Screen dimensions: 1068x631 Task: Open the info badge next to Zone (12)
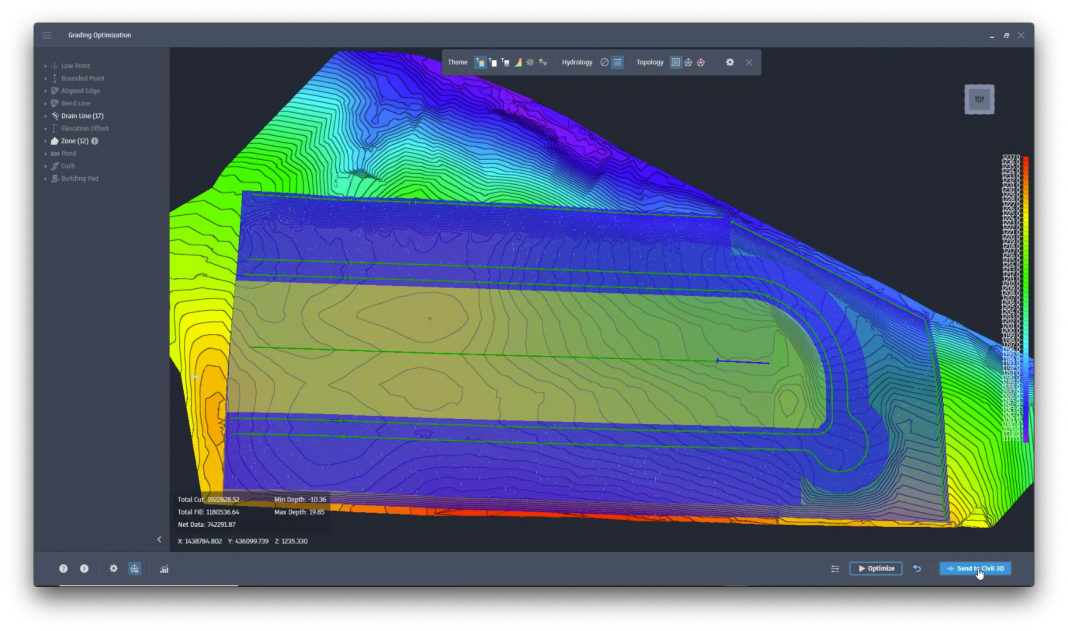(95, 141)
